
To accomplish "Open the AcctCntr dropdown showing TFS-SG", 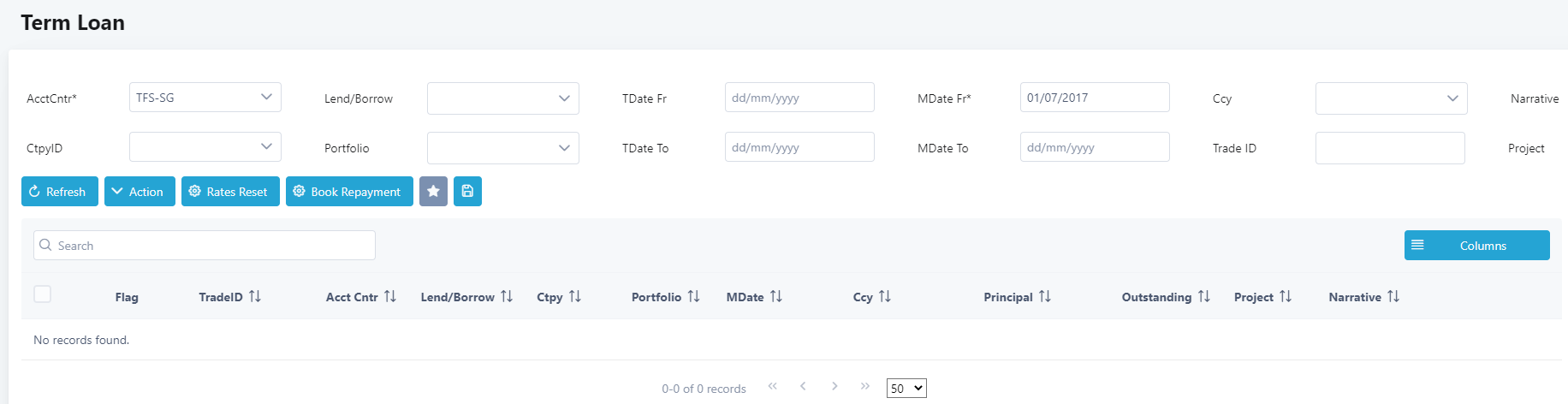I will [x=205, y=98].
